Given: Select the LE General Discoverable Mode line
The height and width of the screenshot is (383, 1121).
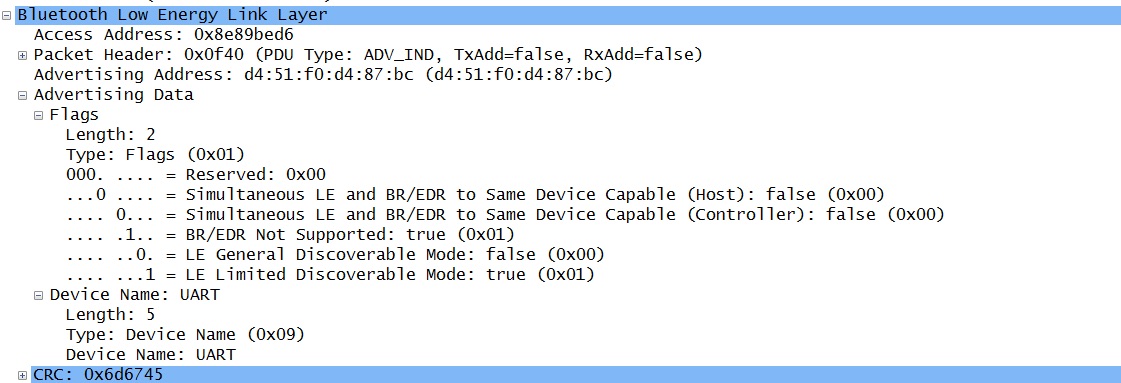Looking at the screenshot, I should 335,254.
